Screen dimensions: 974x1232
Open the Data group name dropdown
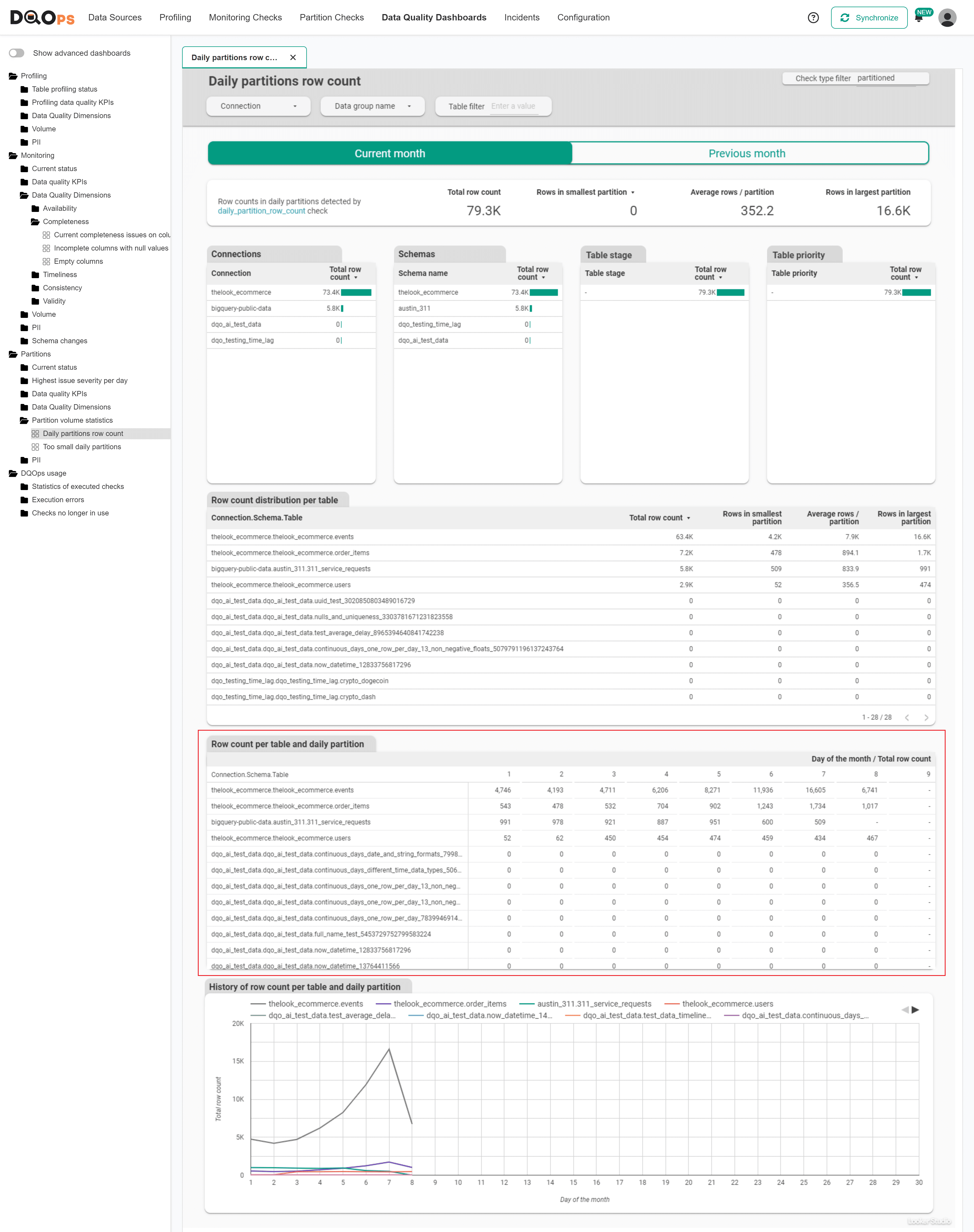click(372, 106)
